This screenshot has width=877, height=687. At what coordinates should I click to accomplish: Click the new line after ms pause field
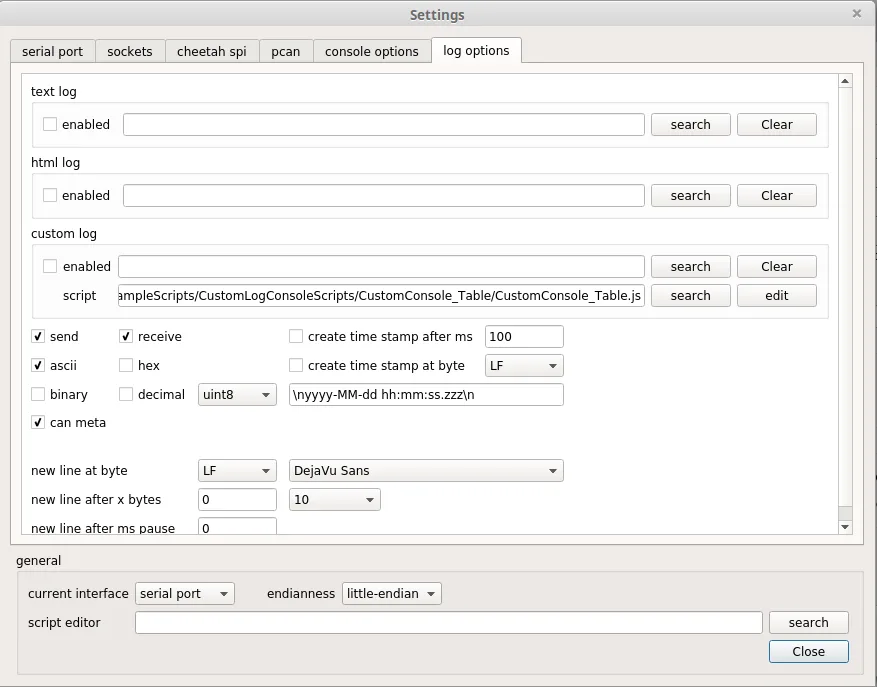[x=237, y=526]
